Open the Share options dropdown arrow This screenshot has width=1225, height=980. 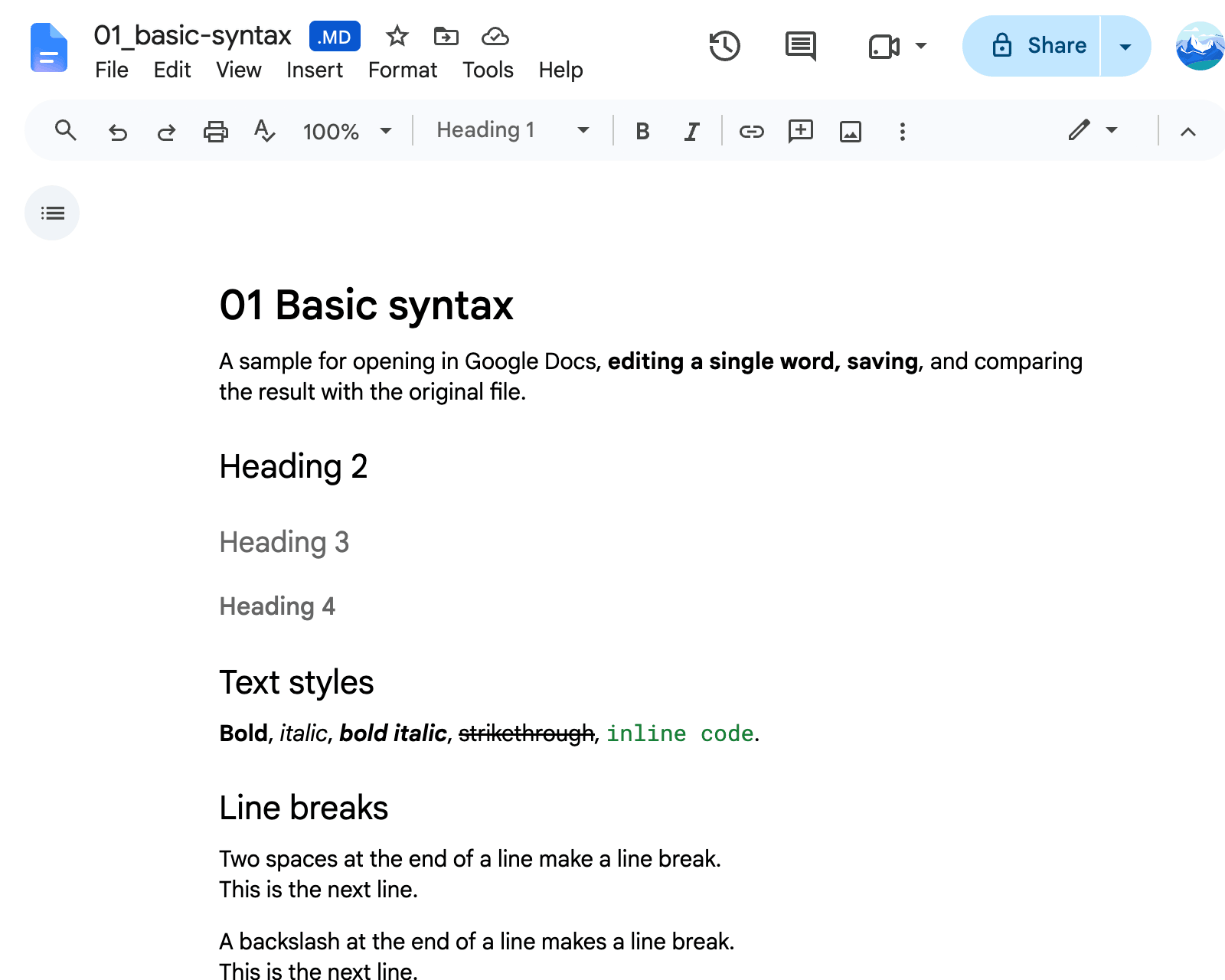click(1126, 46)
